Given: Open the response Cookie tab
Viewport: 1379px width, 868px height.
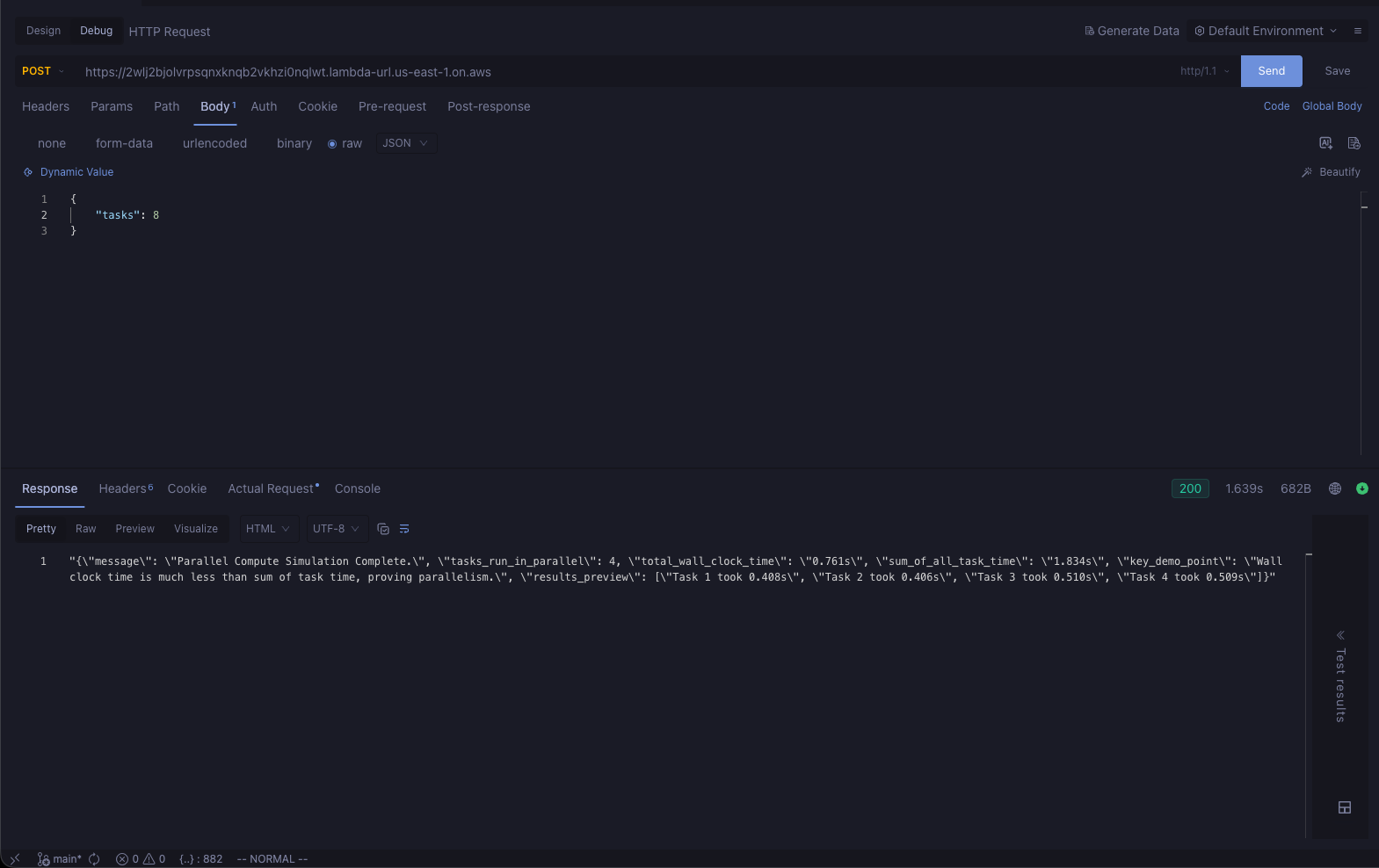Looking at the screenshot, I should (x=187, y=488).
